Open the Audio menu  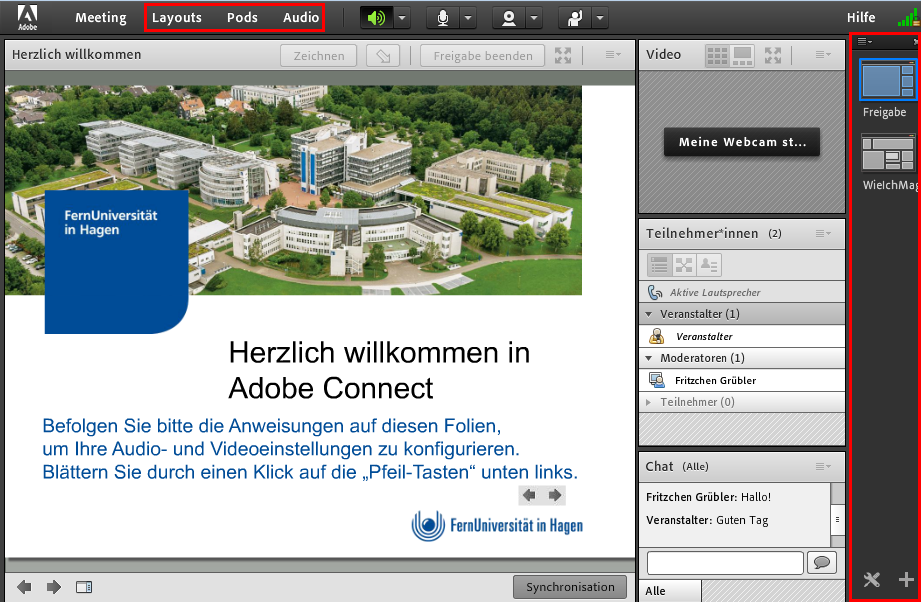[301, 18]
